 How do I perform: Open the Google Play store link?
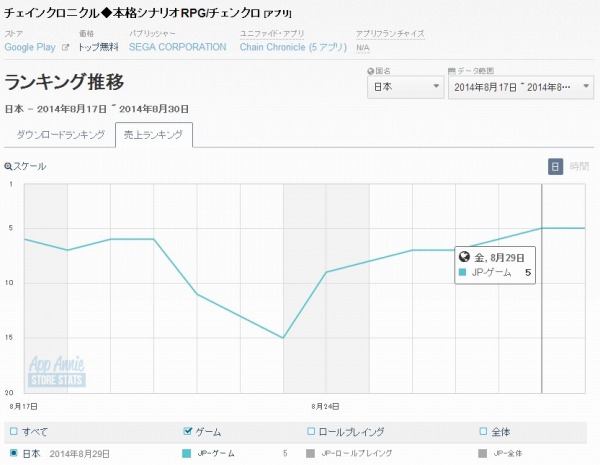point(30,47)
